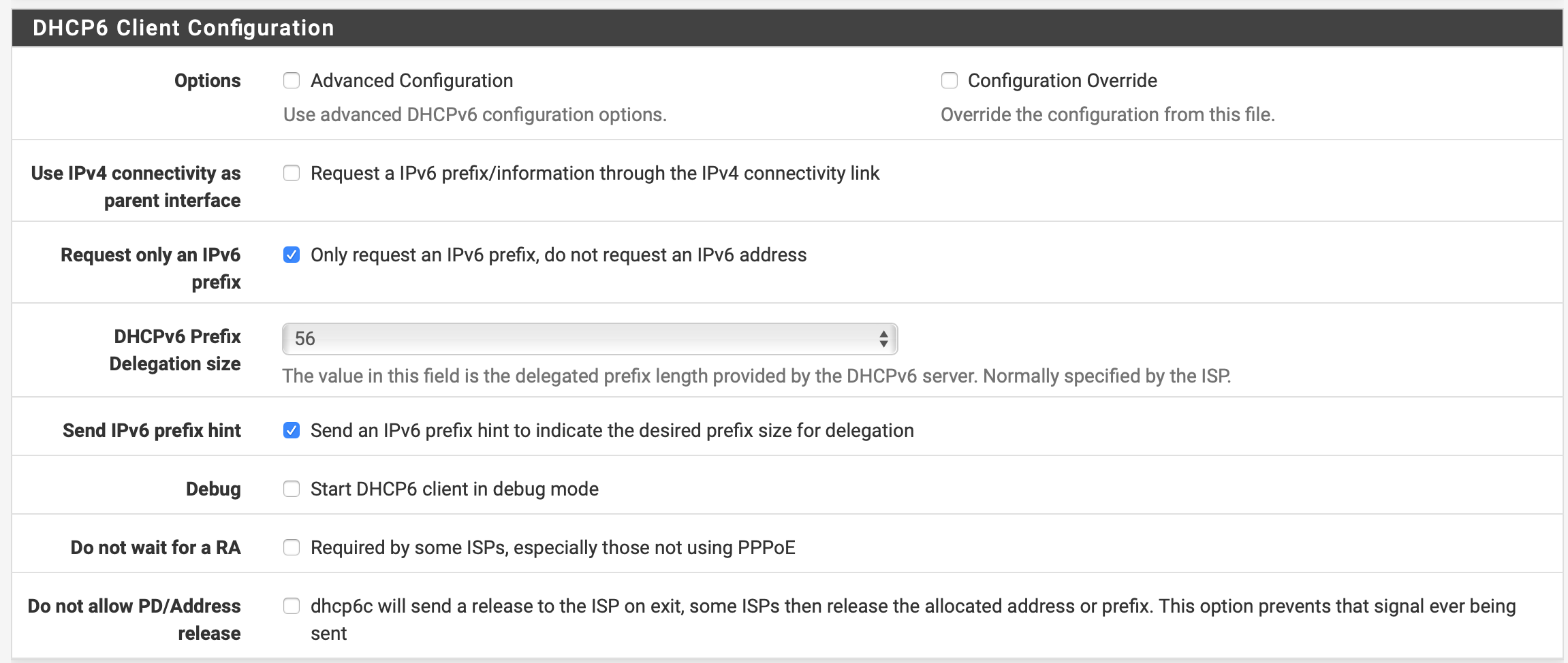Click the value 56 in the prefix select
The width and height of the screenshot is (1568, 663).
[x=305, y=339]
